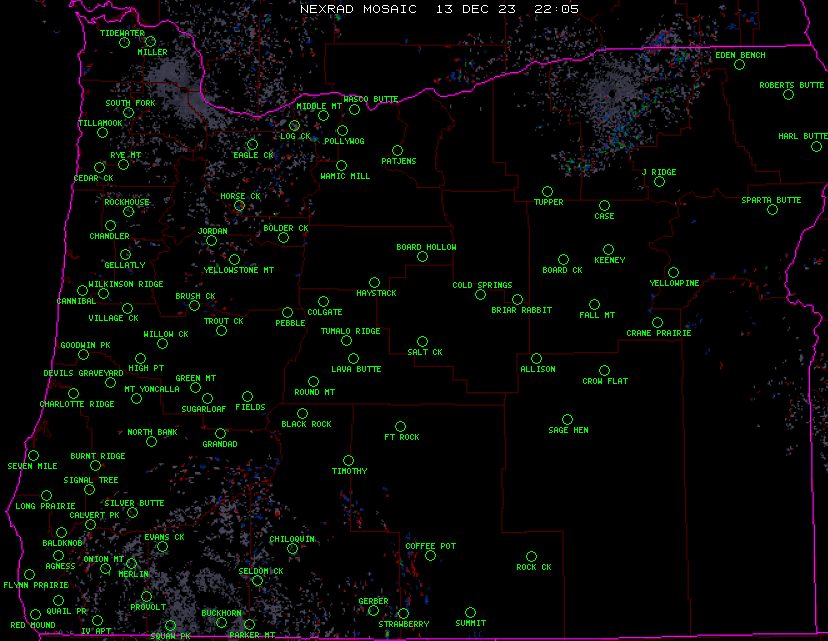Click the Rock Ck station circle
The height and width of the screenshot is (641, 828).
coord(531,556)
